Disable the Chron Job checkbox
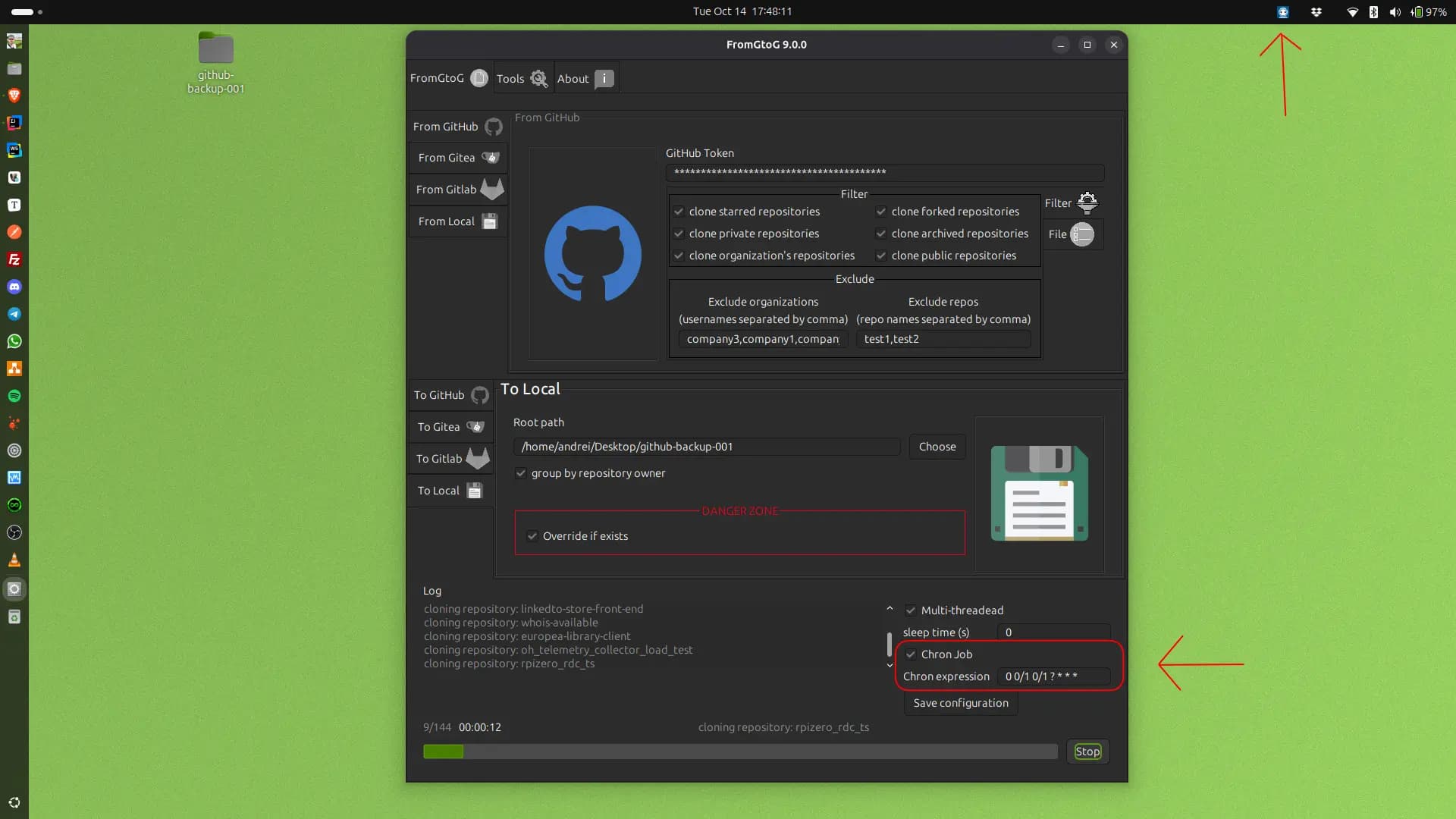 [911, 654]
